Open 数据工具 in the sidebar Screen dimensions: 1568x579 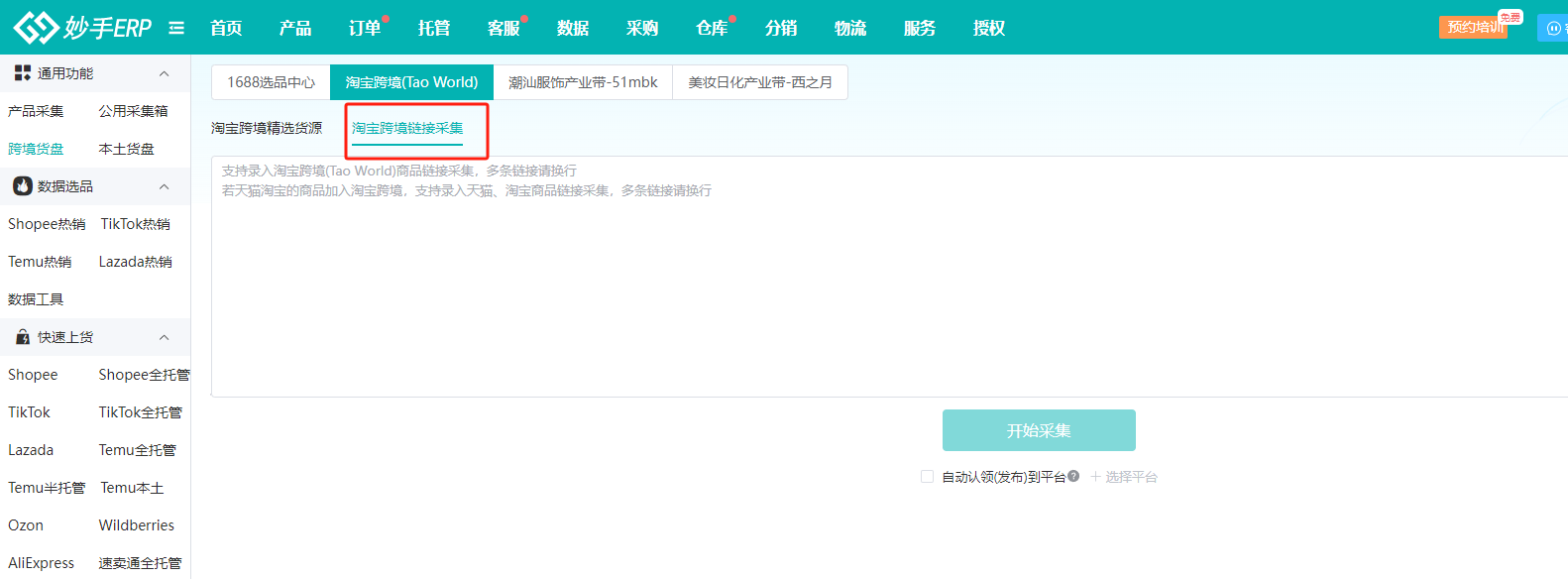[36, 299]
